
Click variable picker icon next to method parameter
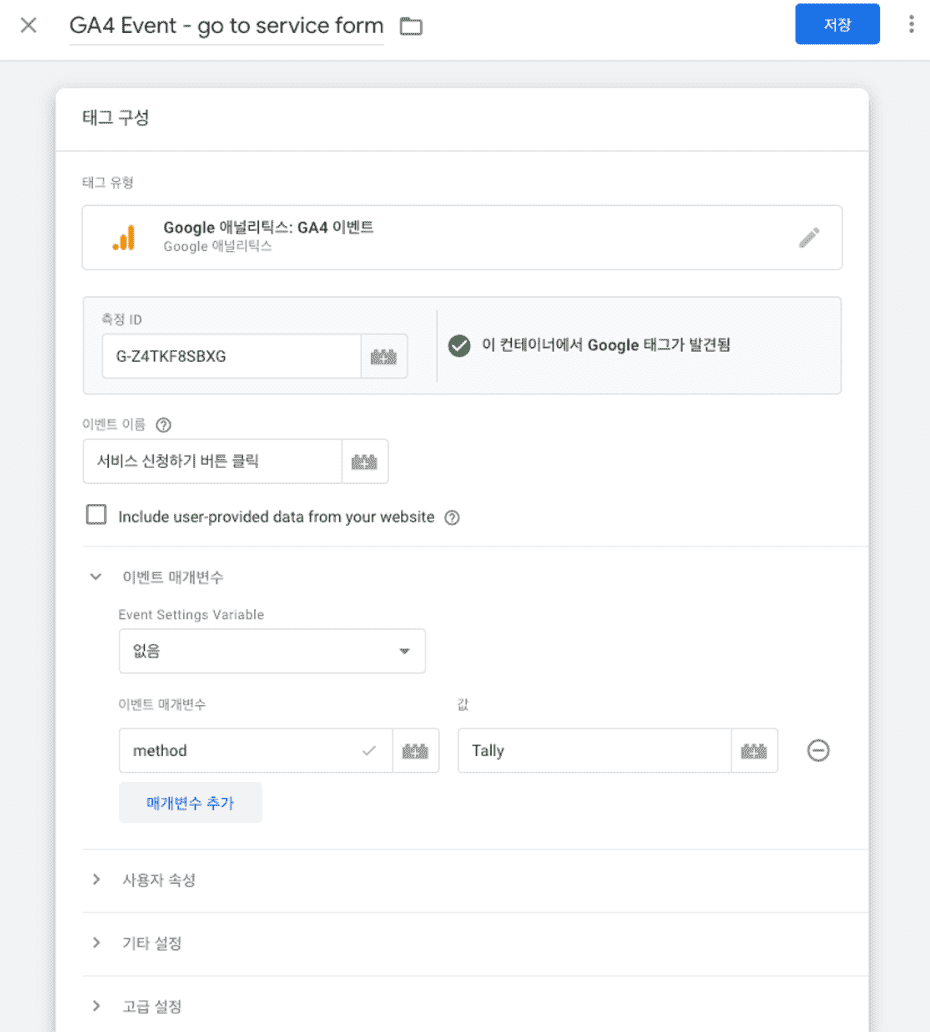(415, 751)
